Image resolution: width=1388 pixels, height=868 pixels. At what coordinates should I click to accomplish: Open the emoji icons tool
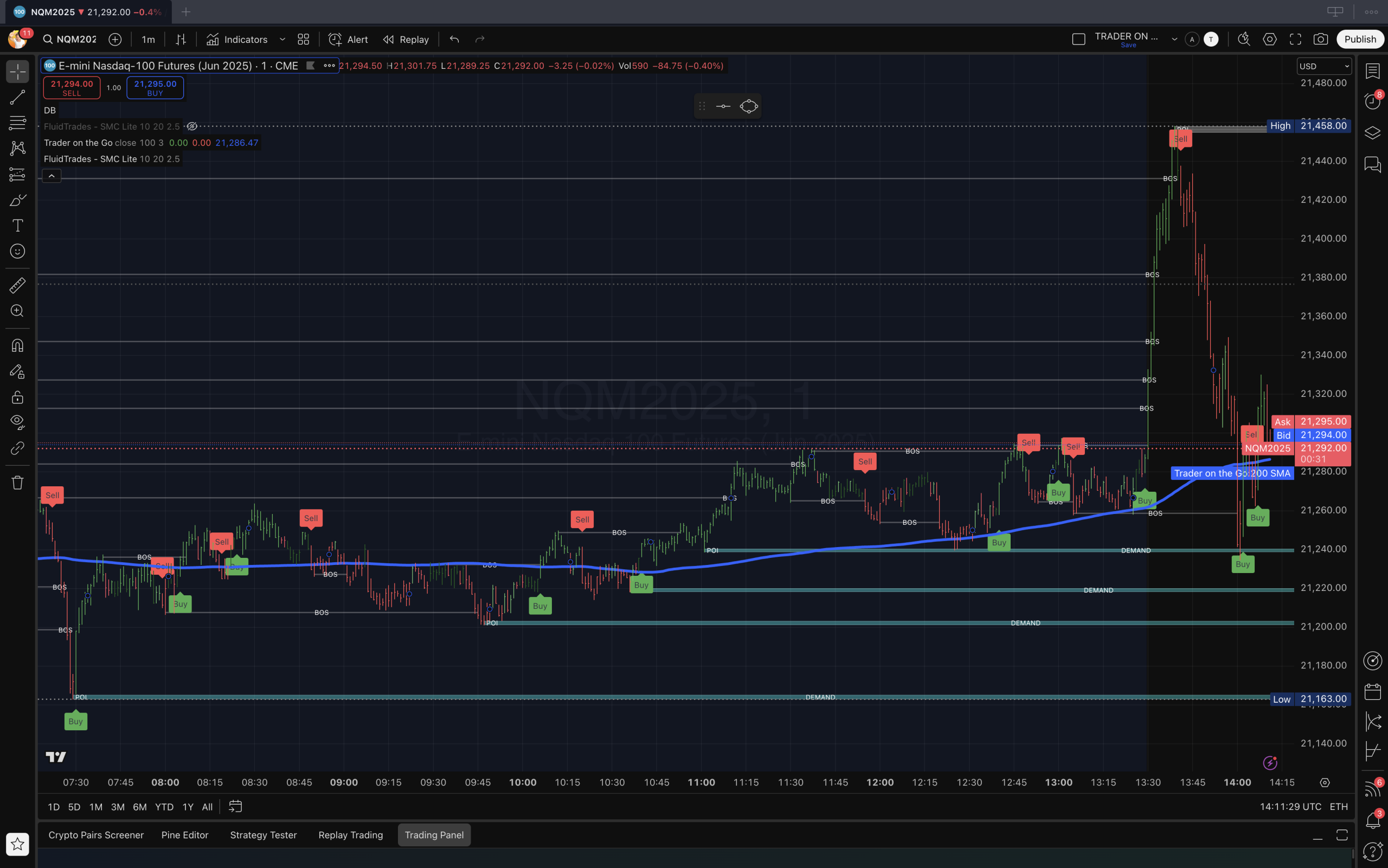(x=17, y=252)
